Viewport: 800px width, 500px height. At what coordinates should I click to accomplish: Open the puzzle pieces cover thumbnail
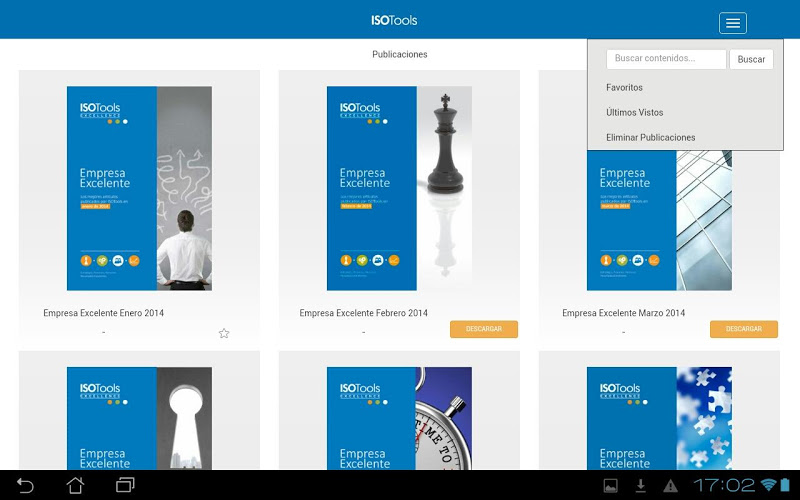659,418
